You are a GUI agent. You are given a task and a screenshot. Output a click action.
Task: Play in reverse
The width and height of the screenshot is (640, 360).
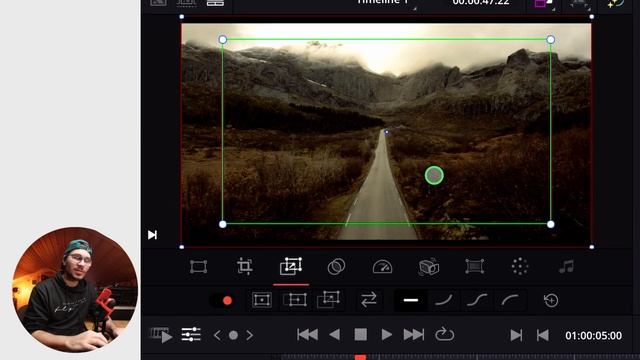coord(335,335)
